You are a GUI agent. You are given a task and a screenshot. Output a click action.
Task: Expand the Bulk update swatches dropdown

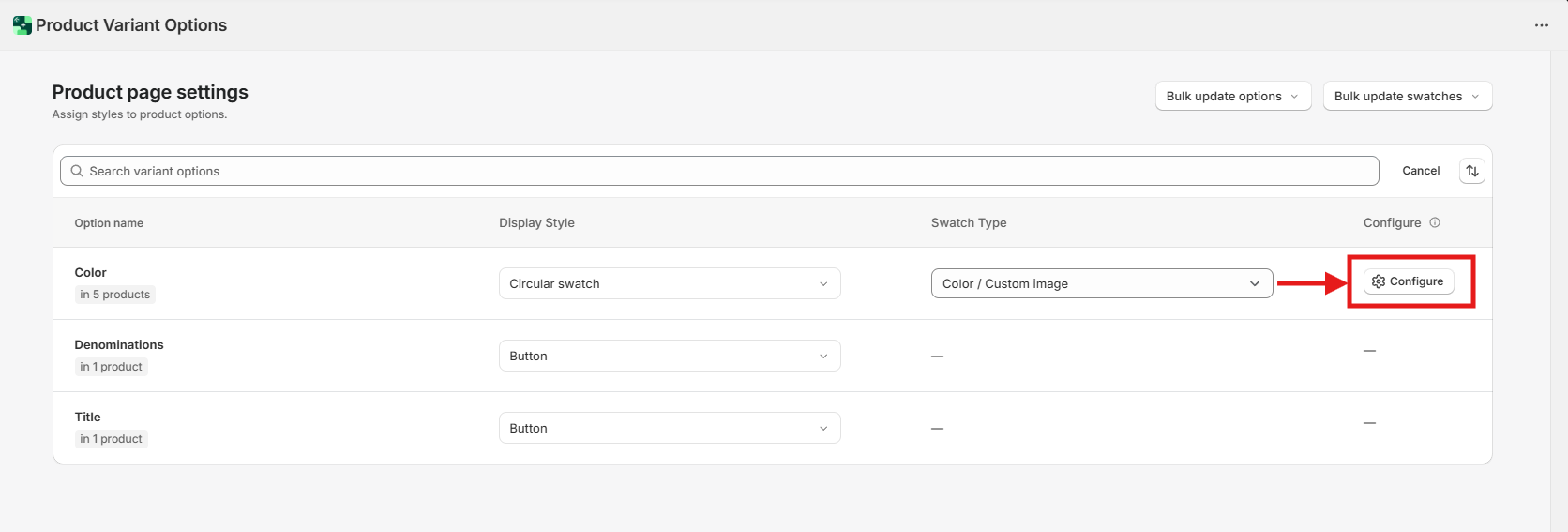click(1407, 96)
